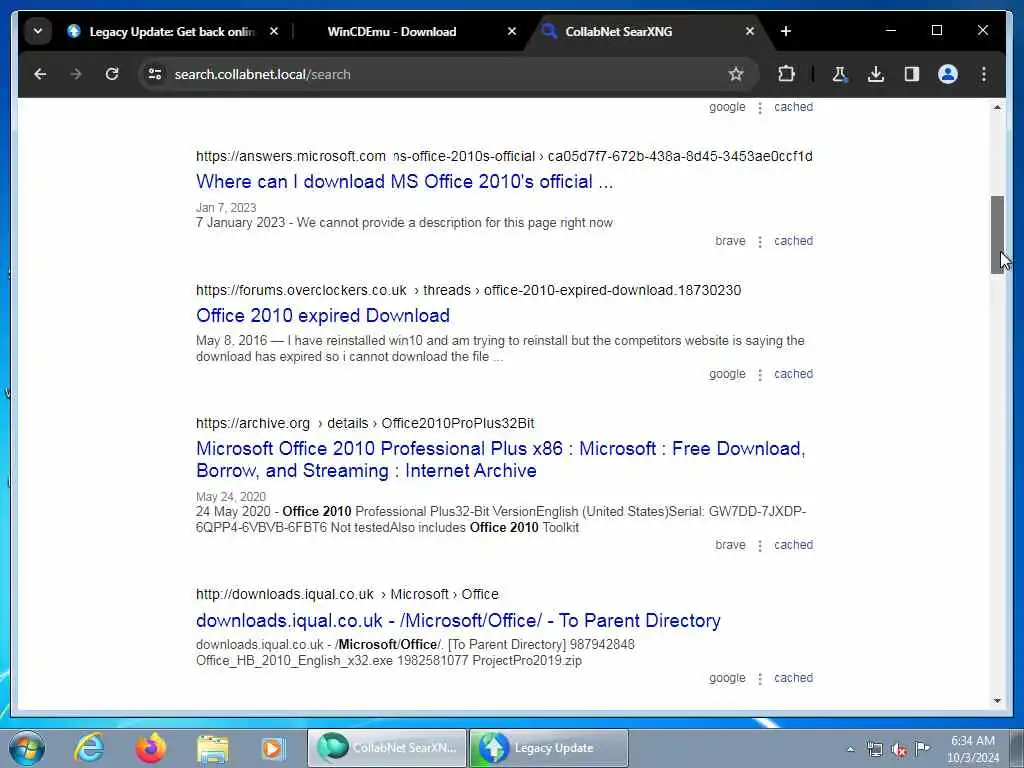Open Windows Explorer folder in taskbar
This screenshot has width=1024, height=768.
(x=212, y=749)
